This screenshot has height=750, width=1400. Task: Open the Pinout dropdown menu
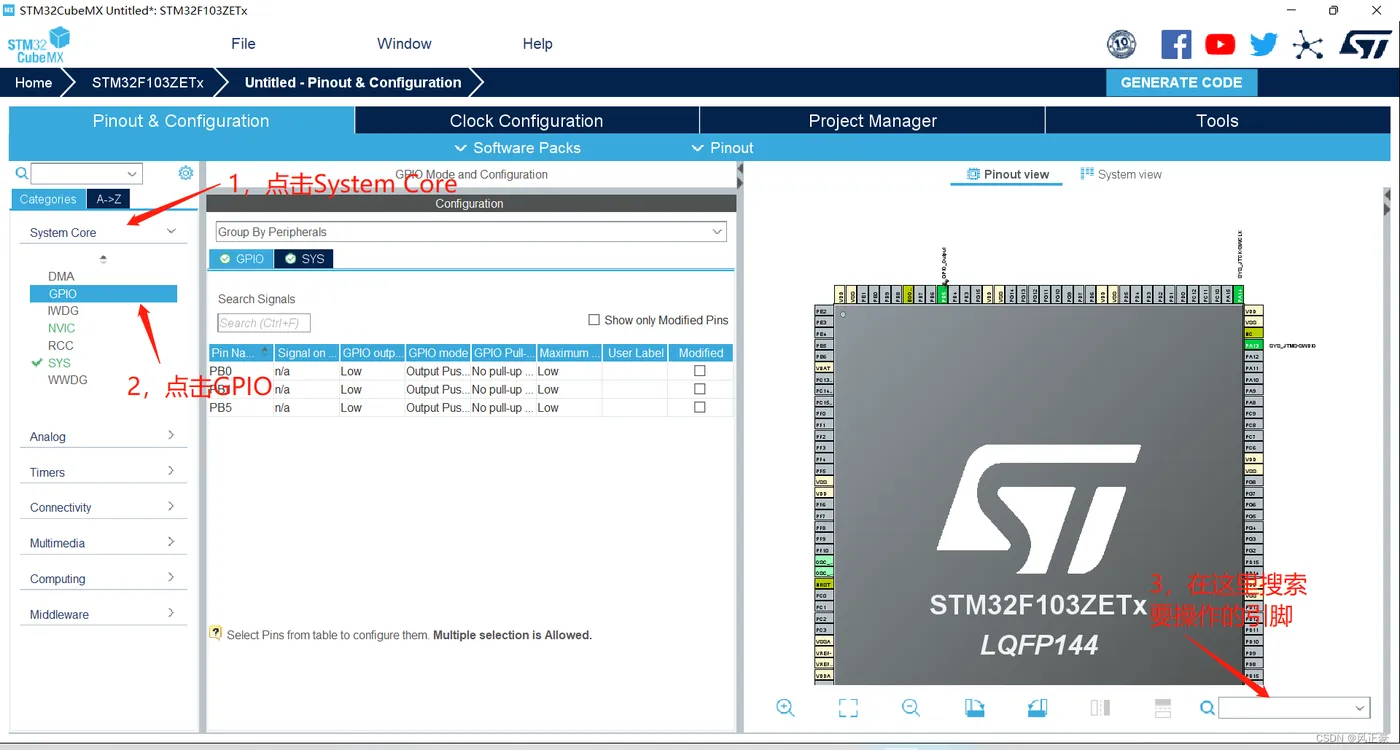coord(723,148)
